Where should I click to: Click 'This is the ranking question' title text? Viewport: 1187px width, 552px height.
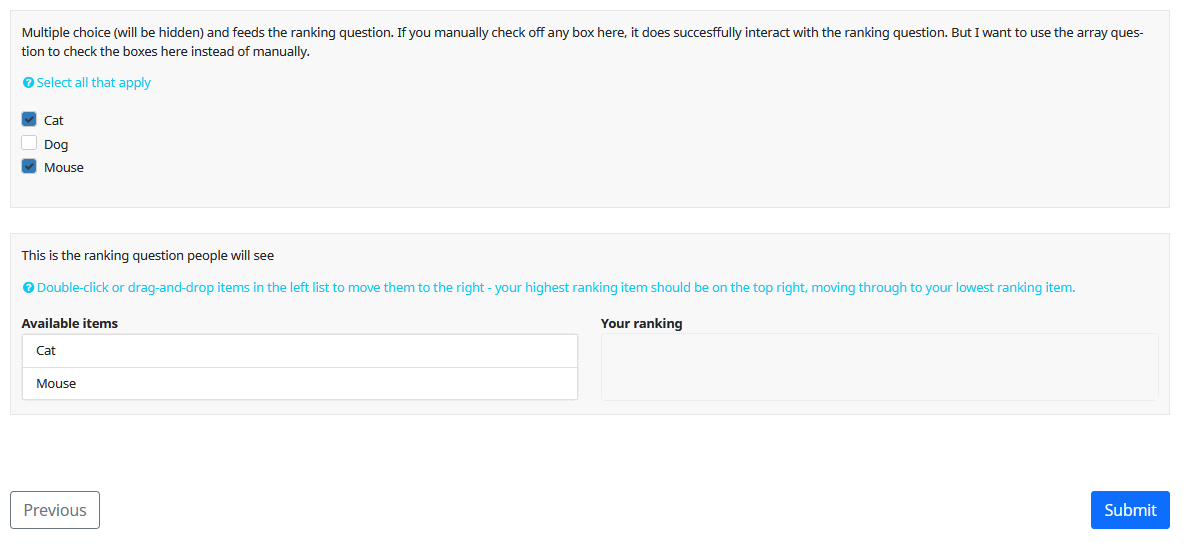[x=148, y=256]
